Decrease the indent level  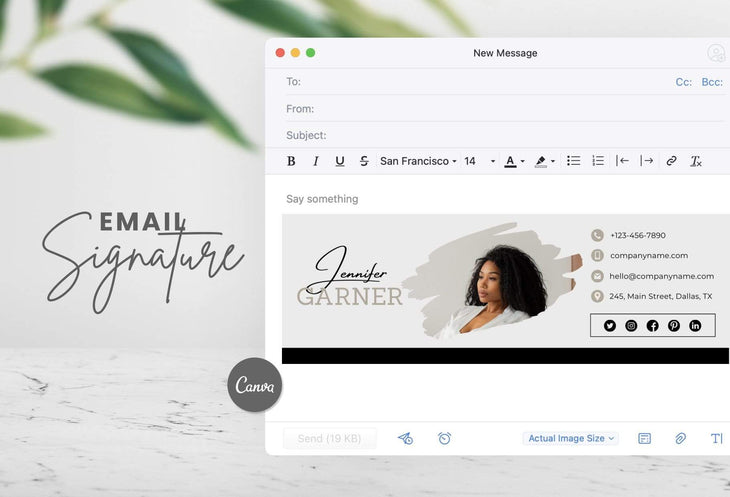coord(622,161)
